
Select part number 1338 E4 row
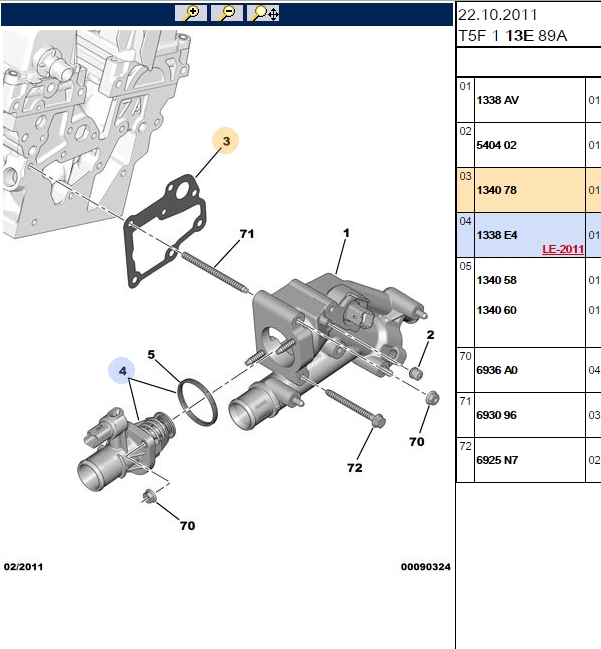point(529,235)
